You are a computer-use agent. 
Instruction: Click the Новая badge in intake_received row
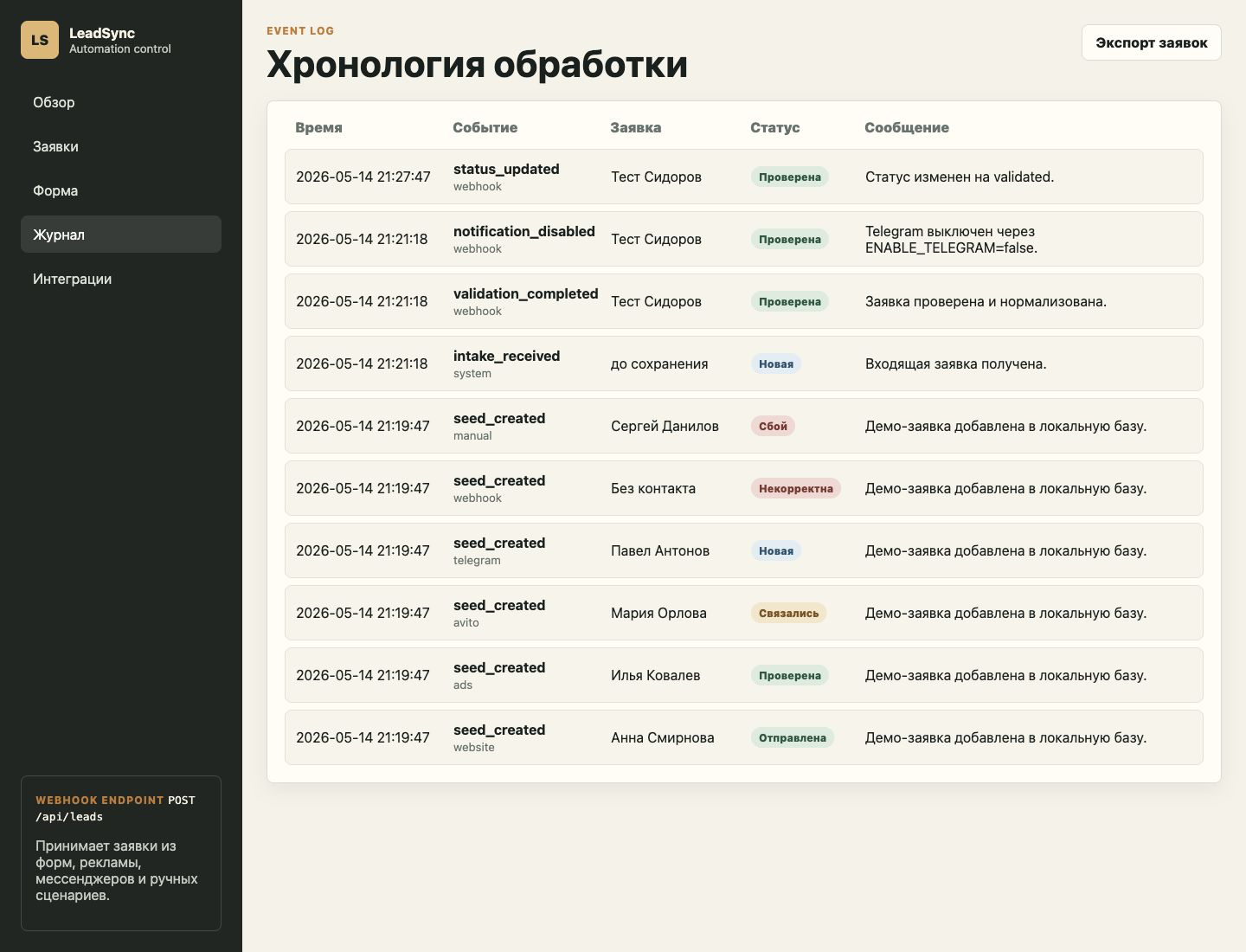[775, 363]
